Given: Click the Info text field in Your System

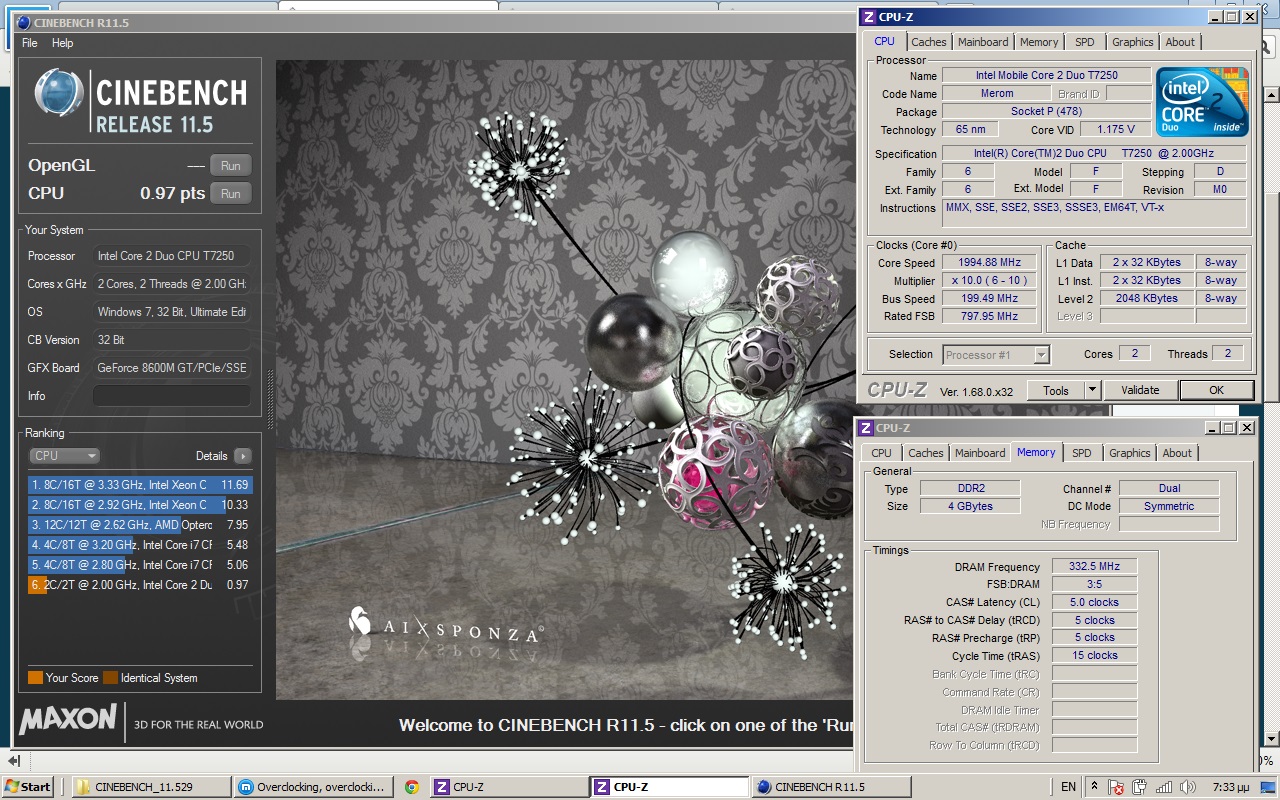Looking at the screenshot, I should [171, 396].
